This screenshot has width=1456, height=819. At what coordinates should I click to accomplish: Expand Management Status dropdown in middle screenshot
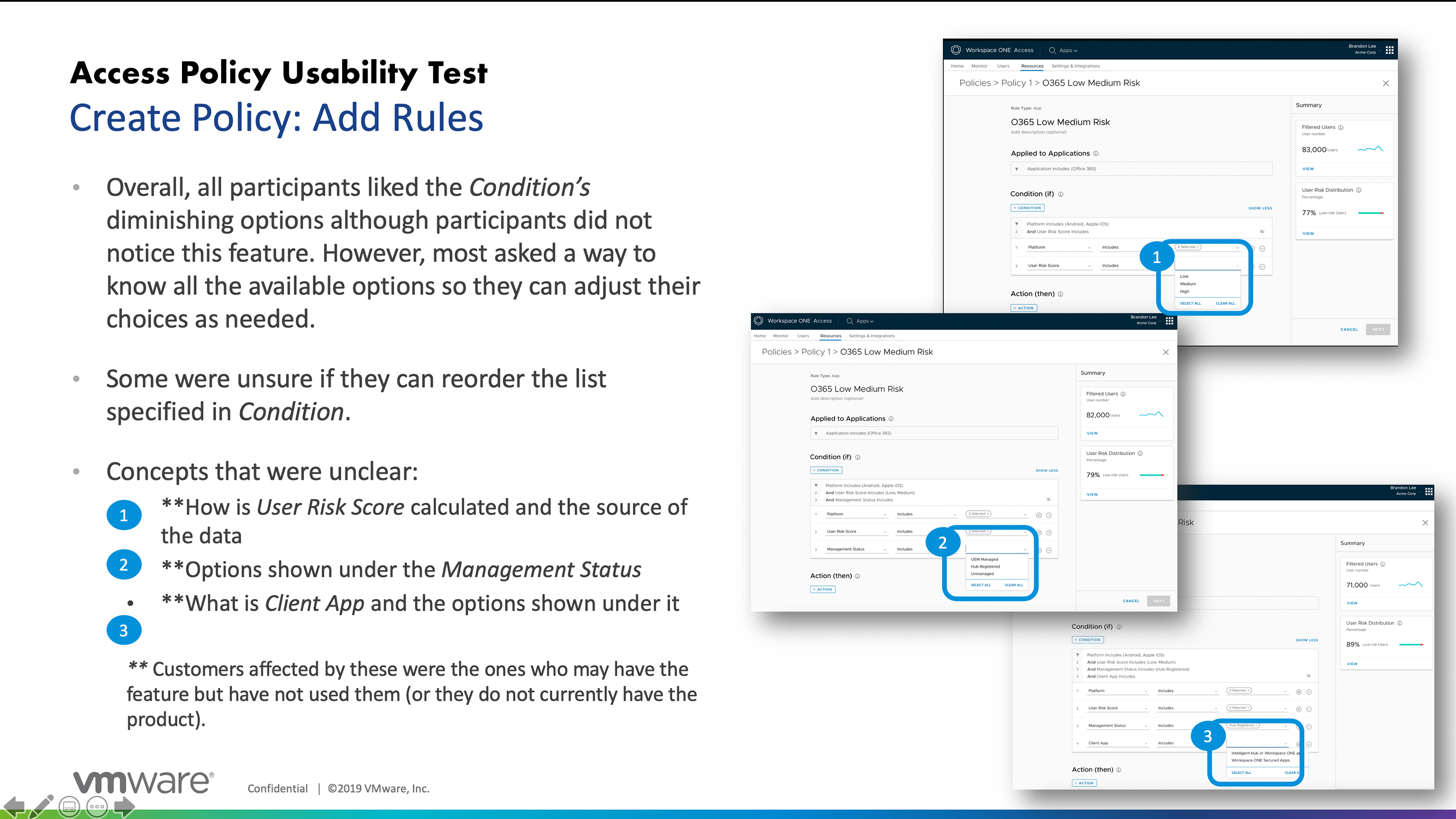coord(857,549)
